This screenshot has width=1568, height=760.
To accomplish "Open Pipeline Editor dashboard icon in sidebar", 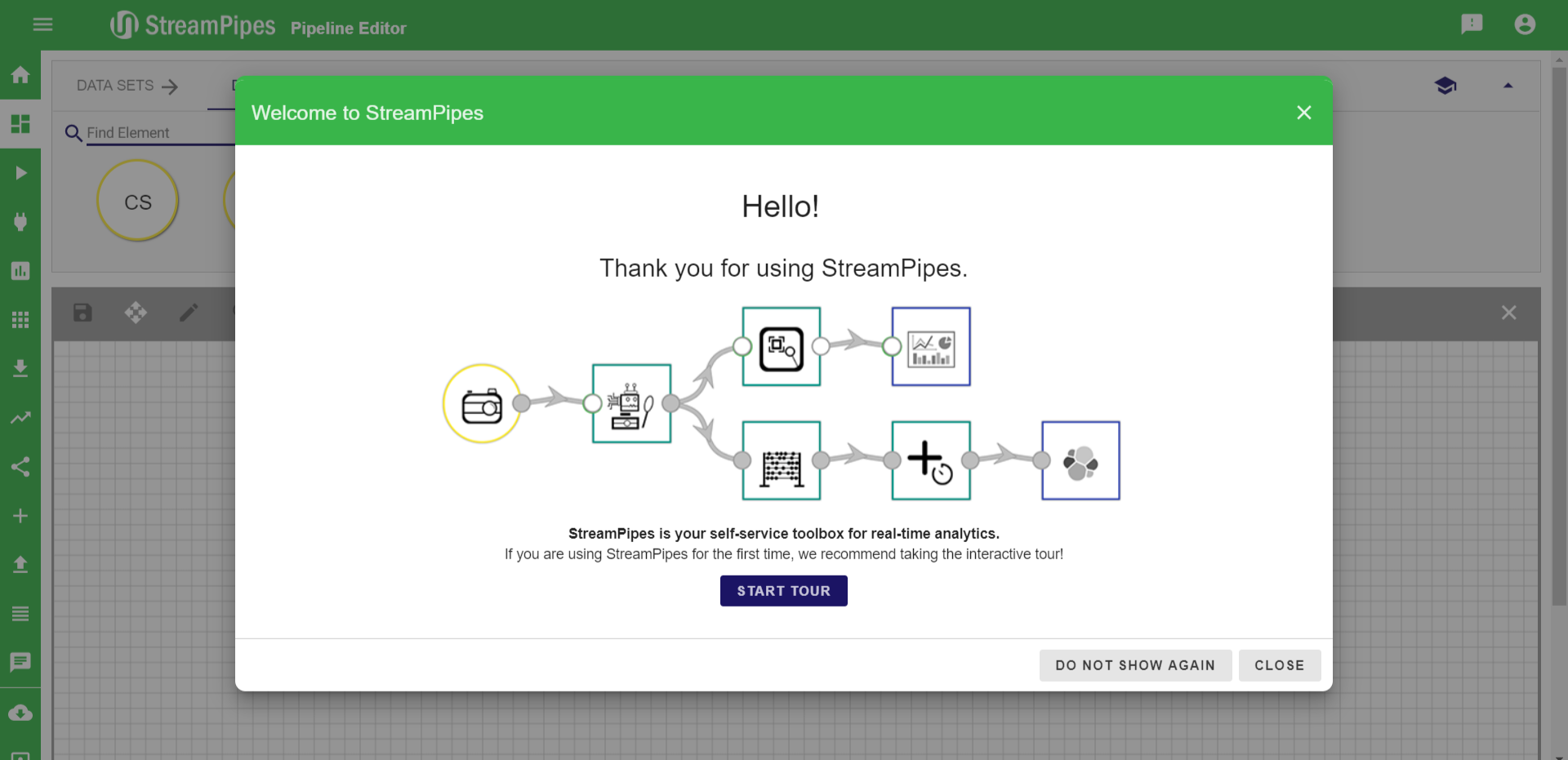I will pyautogui.click(x=20, y=124).
